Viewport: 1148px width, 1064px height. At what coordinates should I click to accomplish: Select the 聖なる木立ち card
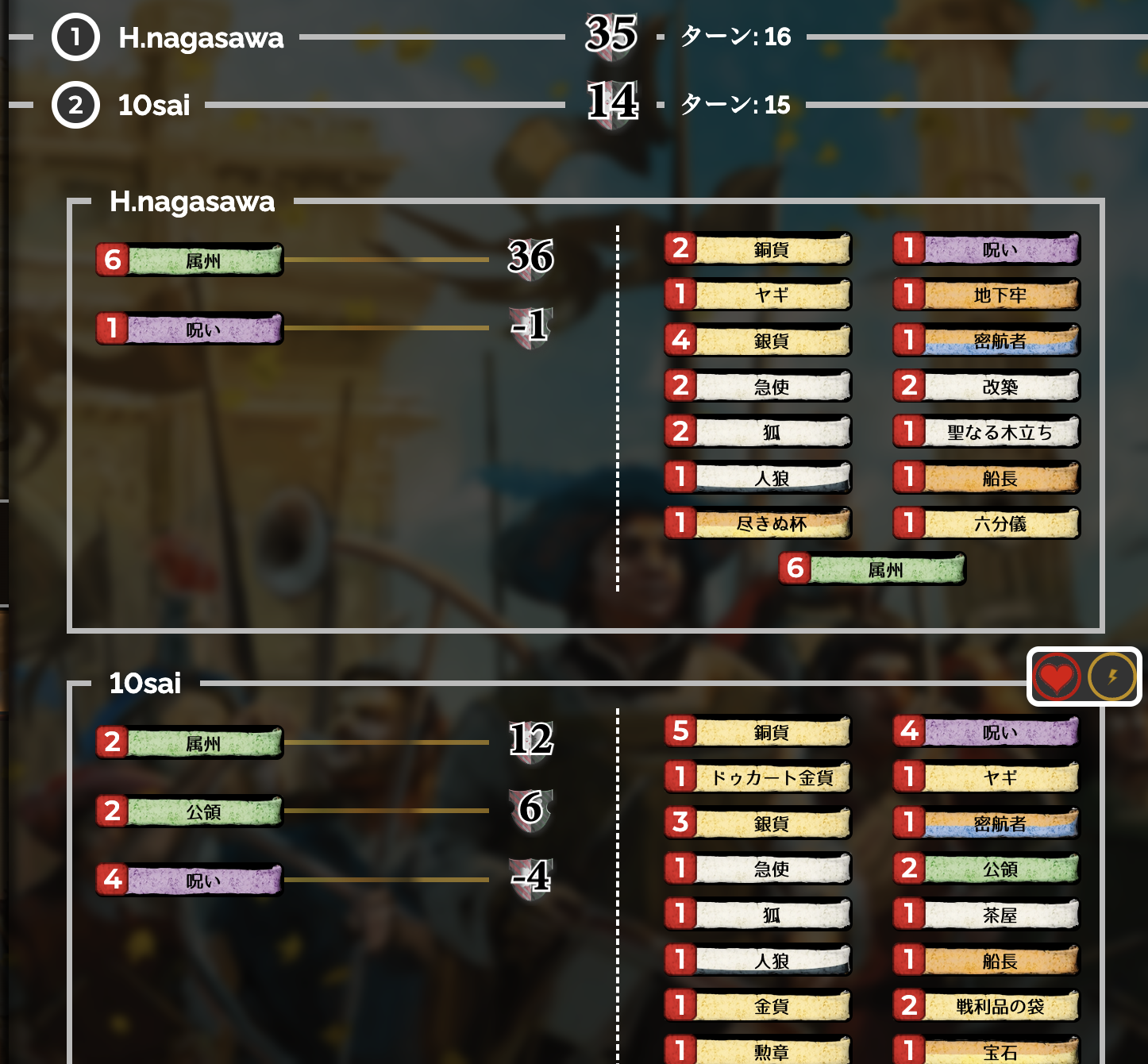tap(986, 432)
